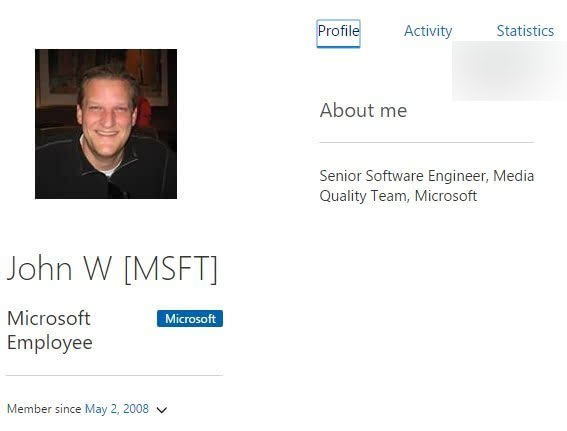Click the divider line under About me

point(427,142)
